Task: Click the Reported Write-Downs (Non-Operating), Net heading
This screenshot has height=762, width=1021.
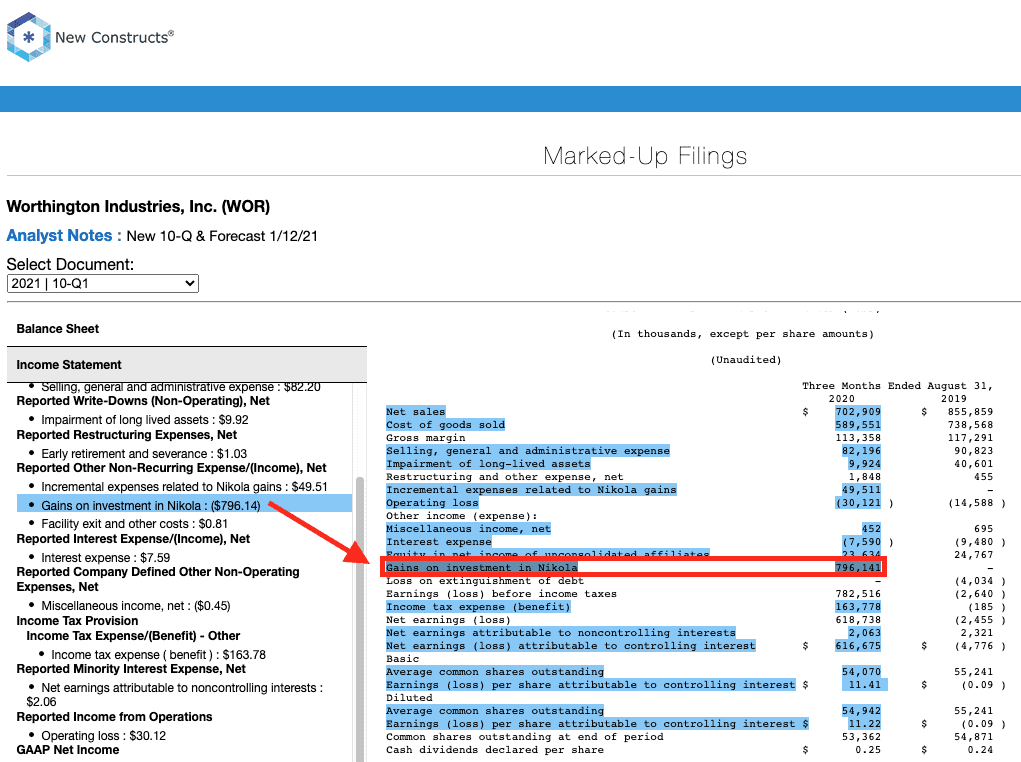Action: click(143, 401)
